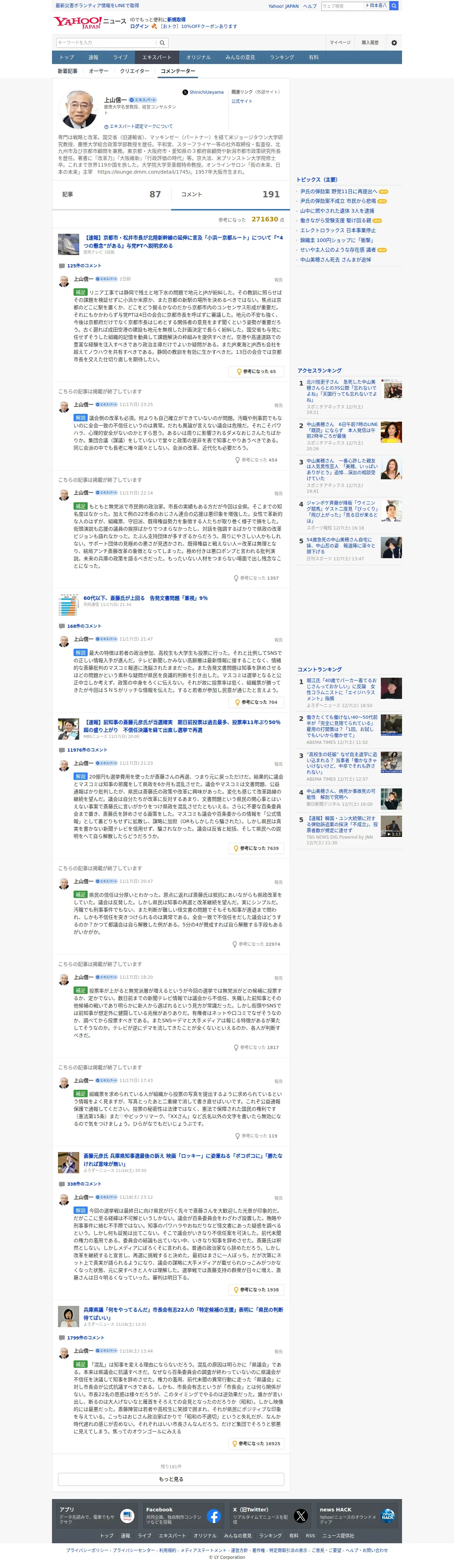Open topic 山中に燃やされた遺体 3人を逮捕

(x=337, y=210)
